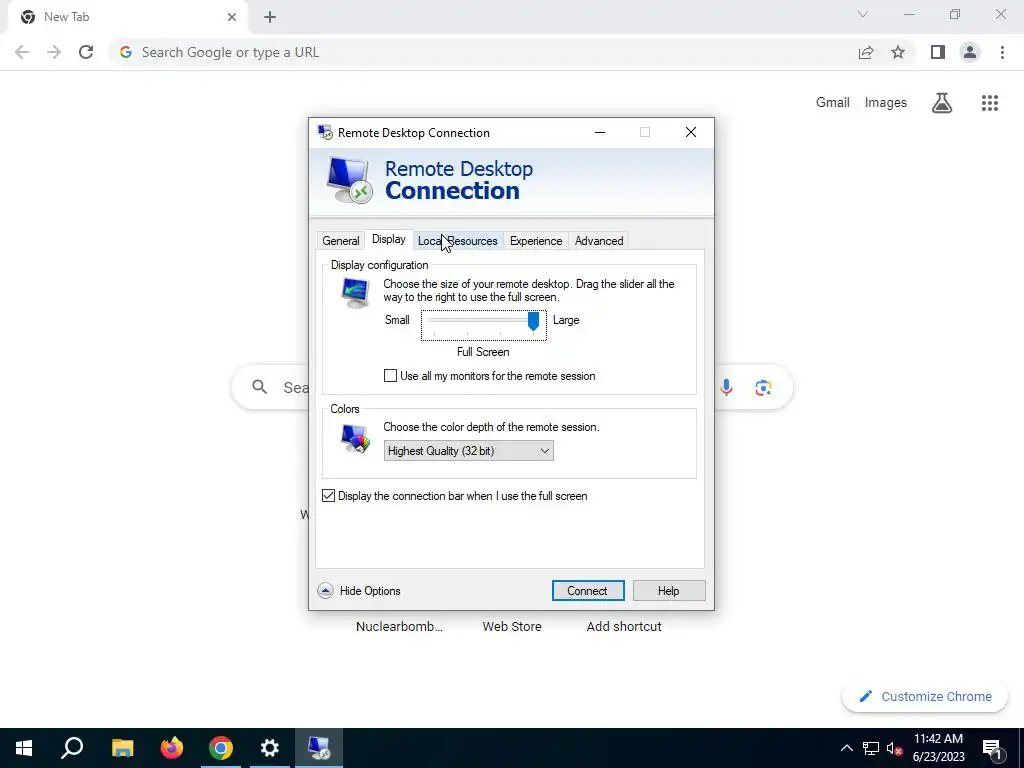Image resolution: width=1024 pixels, height=768 pixels.
Task: Show hidden system tray icons
Action: (846, 748)
